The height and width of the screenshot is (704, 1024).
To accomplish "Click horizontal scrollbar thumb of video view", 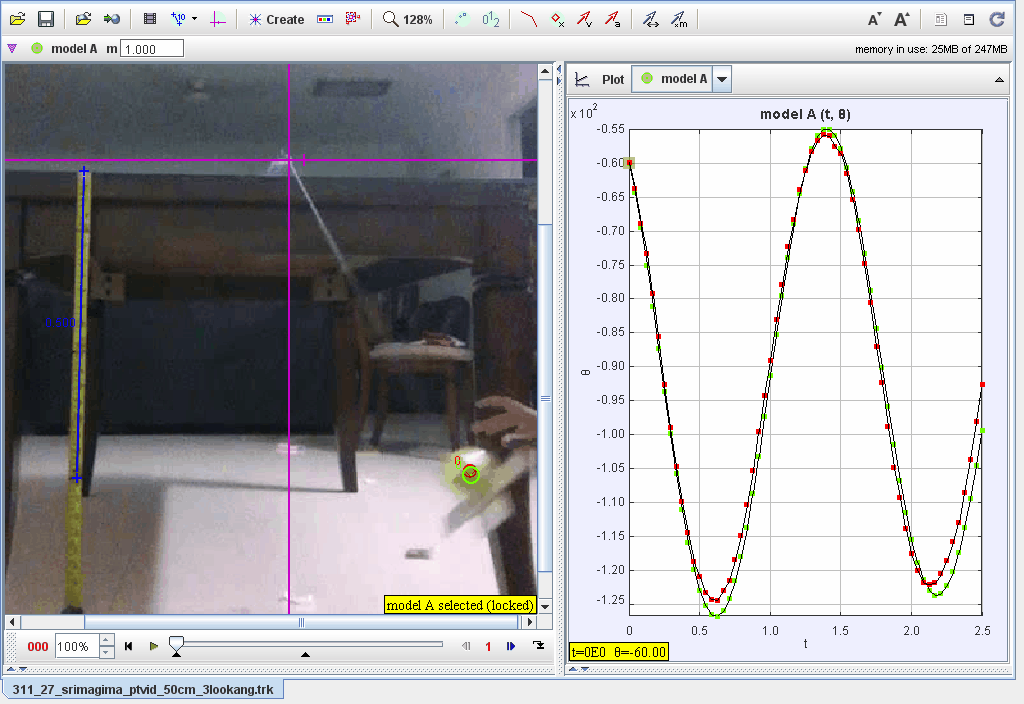I will pos(301,622).
